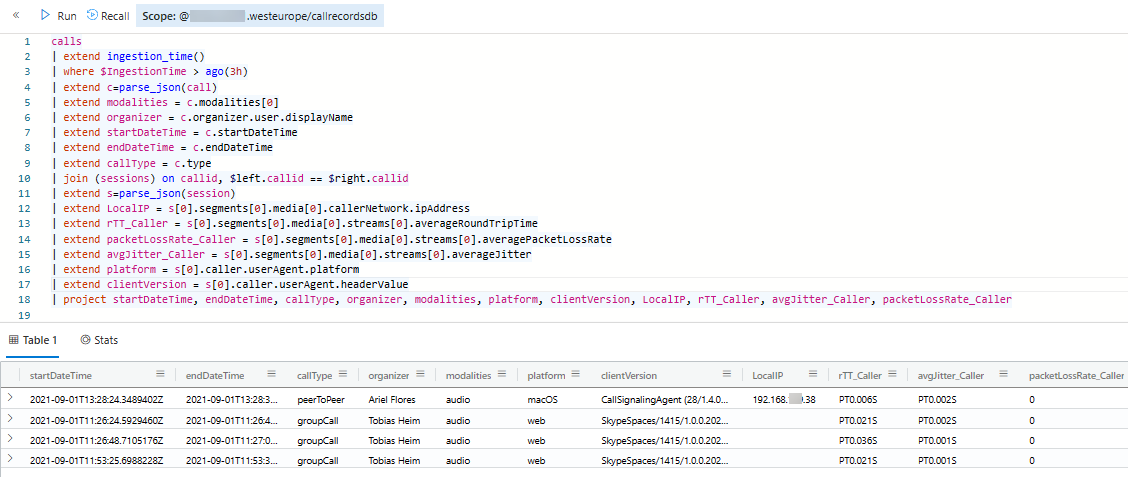This screenshot has width=1128, height=477.
Task: Open organizer column menu icon
Action: pos(420,375)
